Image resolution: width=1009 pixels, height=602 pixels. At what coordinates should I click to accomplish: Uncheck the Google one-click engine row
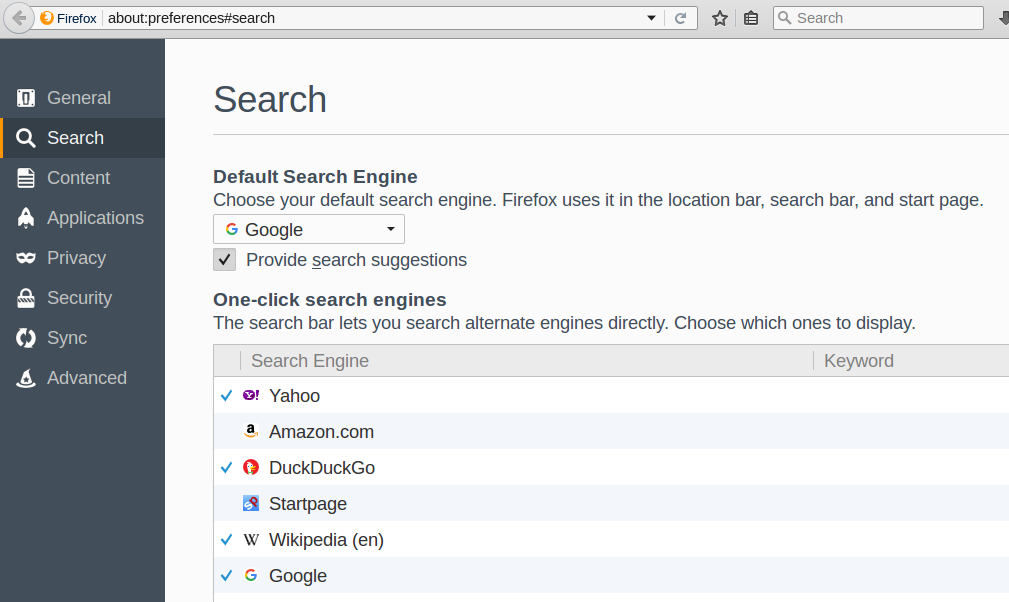227,576
